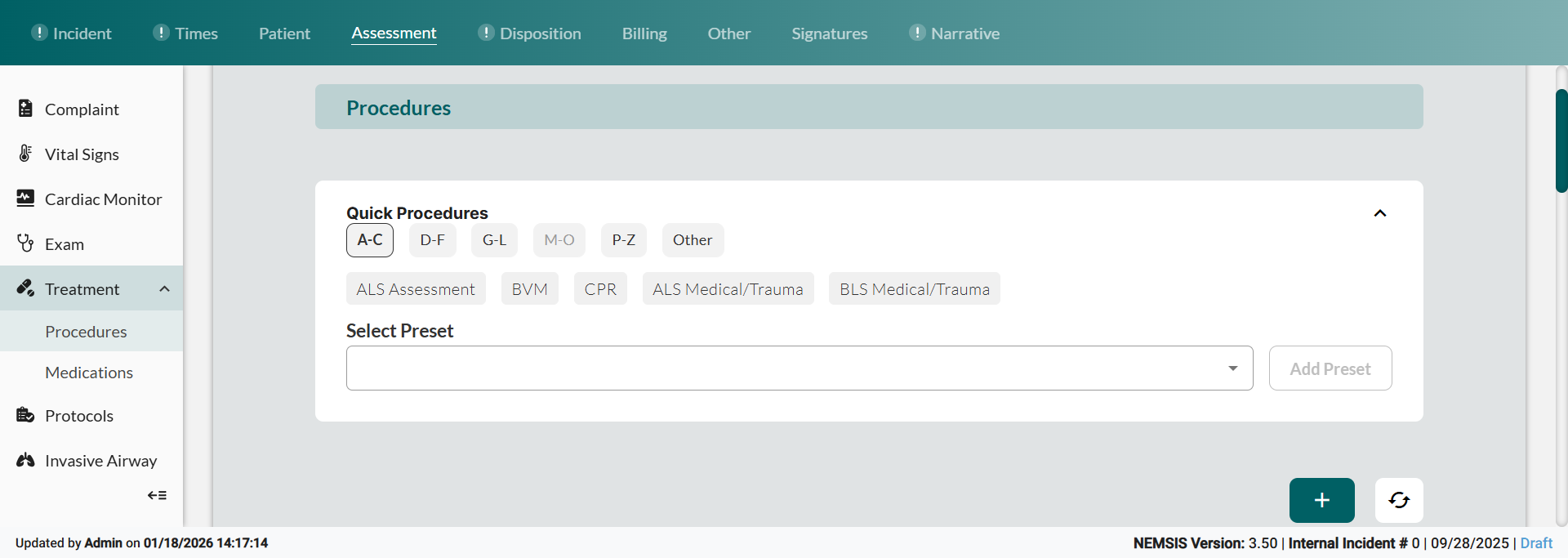This screenshot has width=1568, height=558.
Task: Collapse the Quick Procedures panel chevron
Action: point(1379,213)
